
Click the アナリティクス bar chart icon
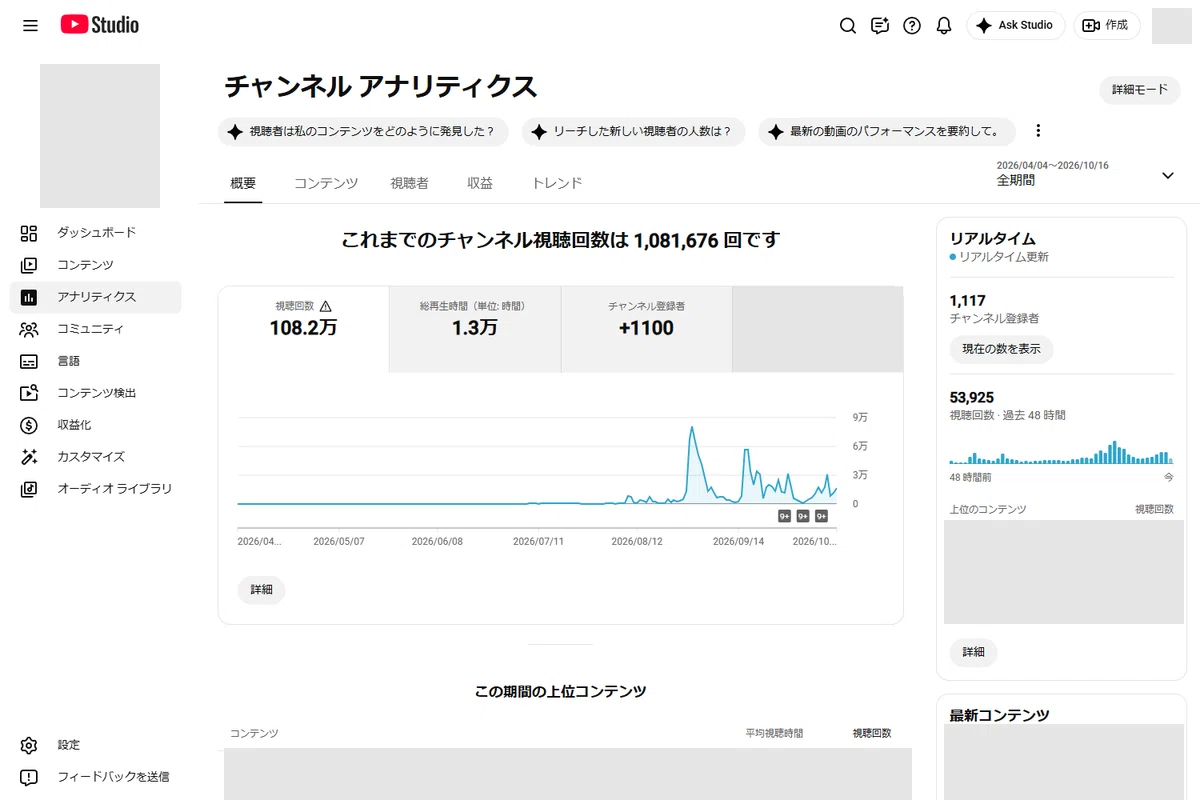pyautogui.click(x=29, y=297)
